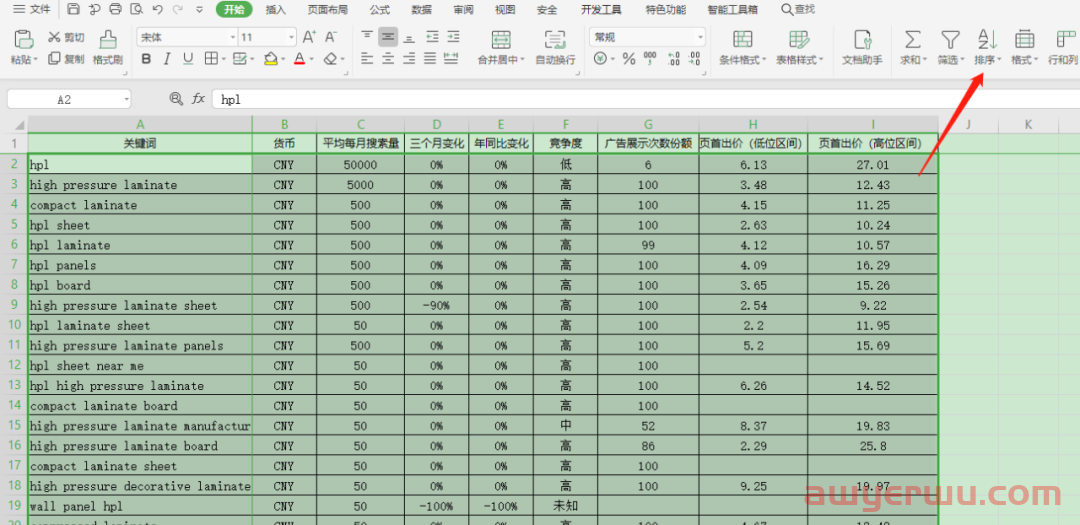The height and width of the screenshot is (525, 1080).
Task: Decrease font size with A- icon
Action: coord(331,37)
